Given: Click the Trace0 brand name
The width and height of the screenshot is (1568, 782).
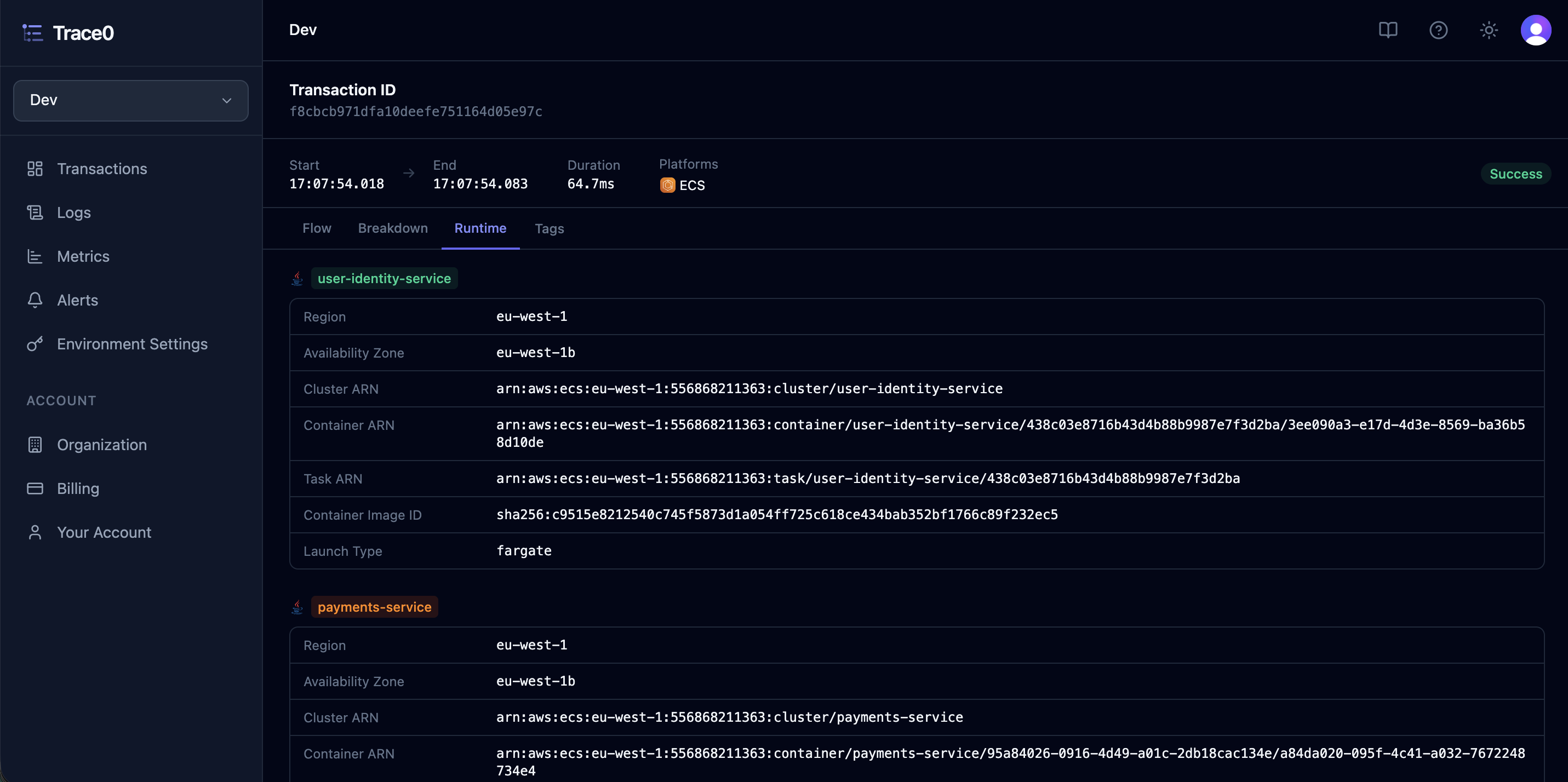Looking at the screenshot, I should point(83,33).
